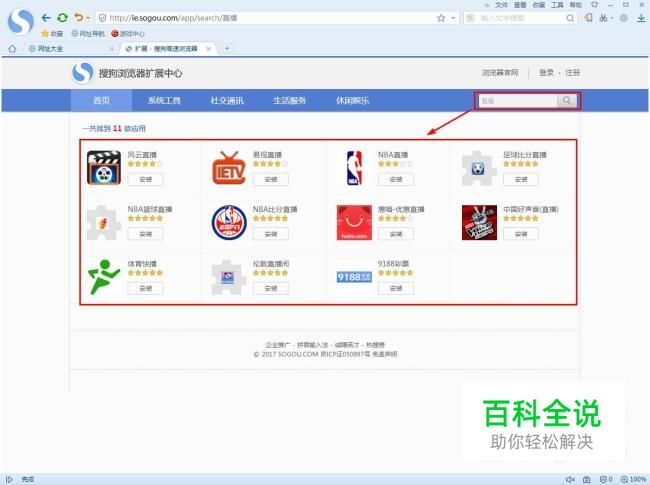Switch to the 网址大全 tab
This screenshot has width=650, height=485.
(x=68, y=48)
